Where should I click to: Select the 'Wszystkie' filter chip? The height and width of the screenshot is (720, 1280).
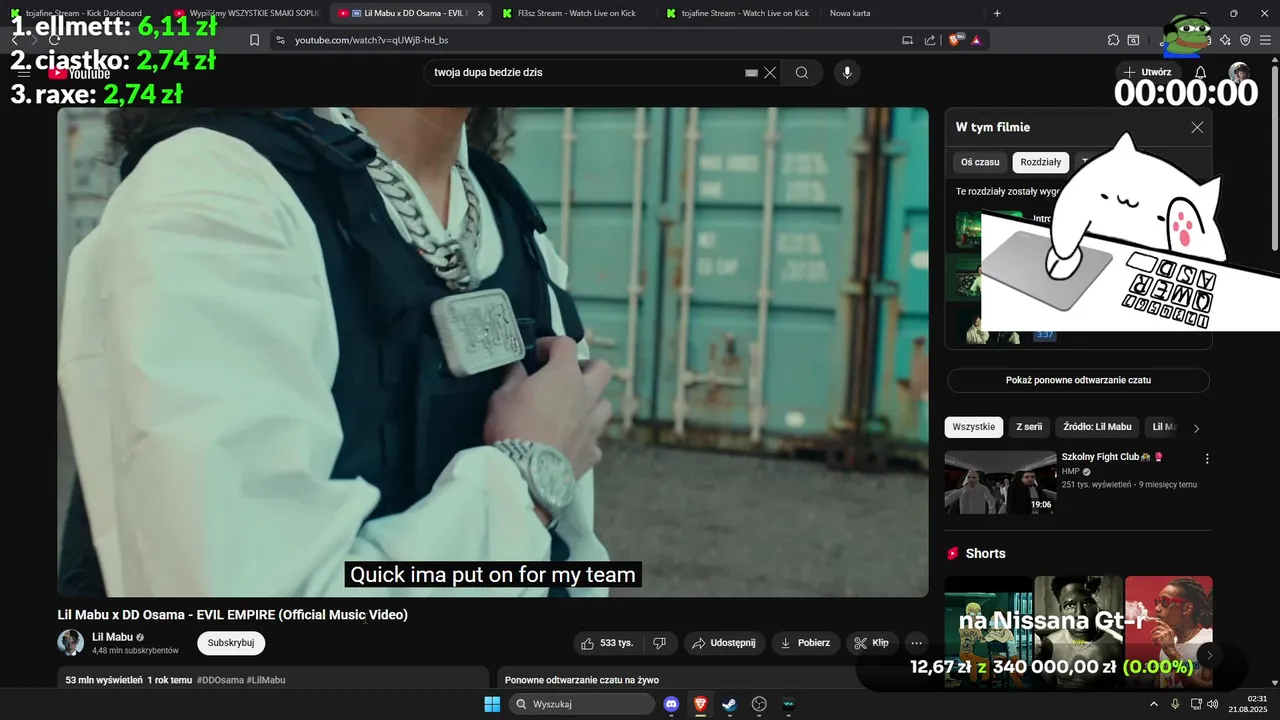(x=974, y=427)
